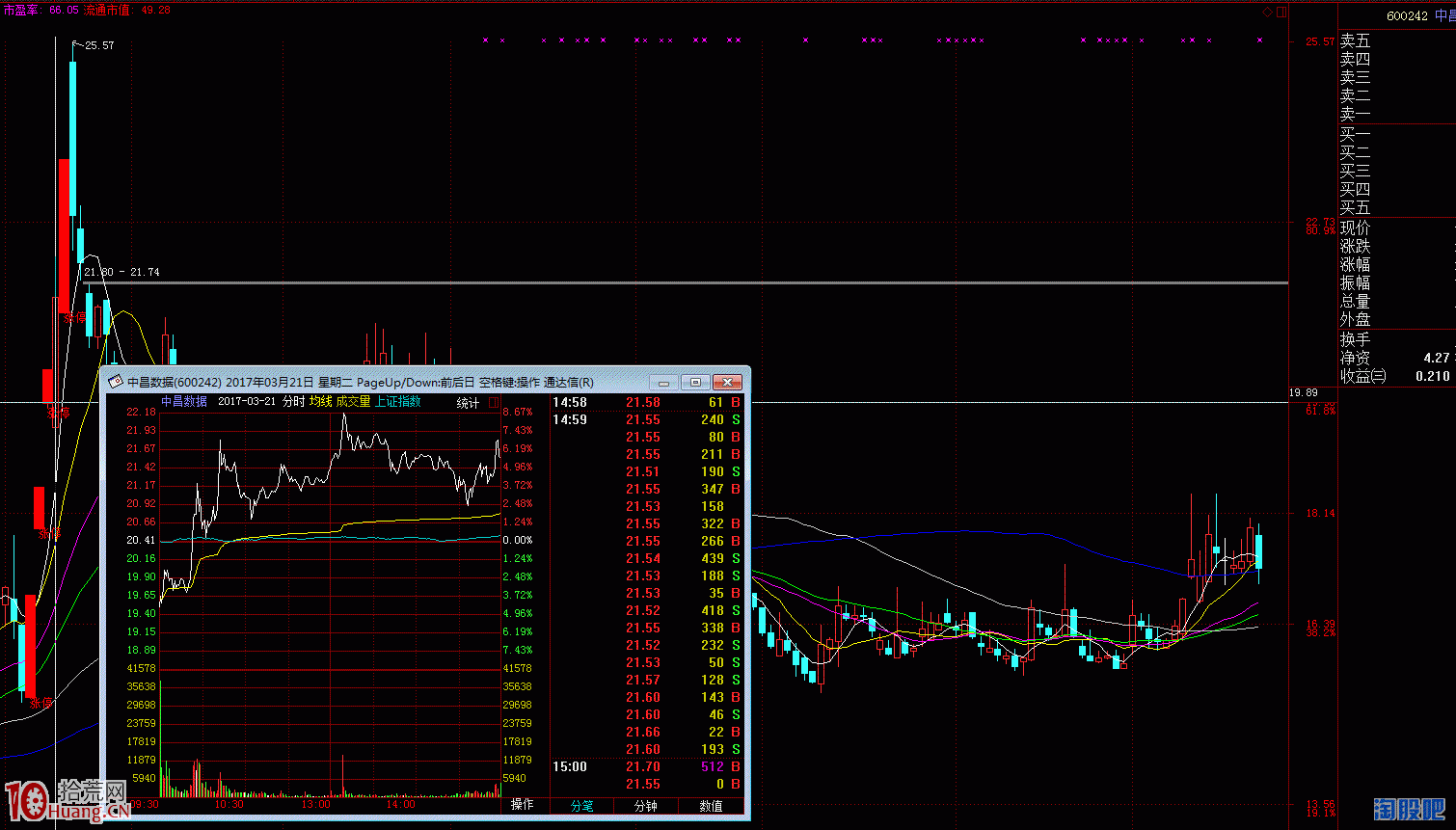The width and height of the screenshot is (1456, 830).
Task: Select the 14:58 tick row at 21.58
Action: (647, 403)
